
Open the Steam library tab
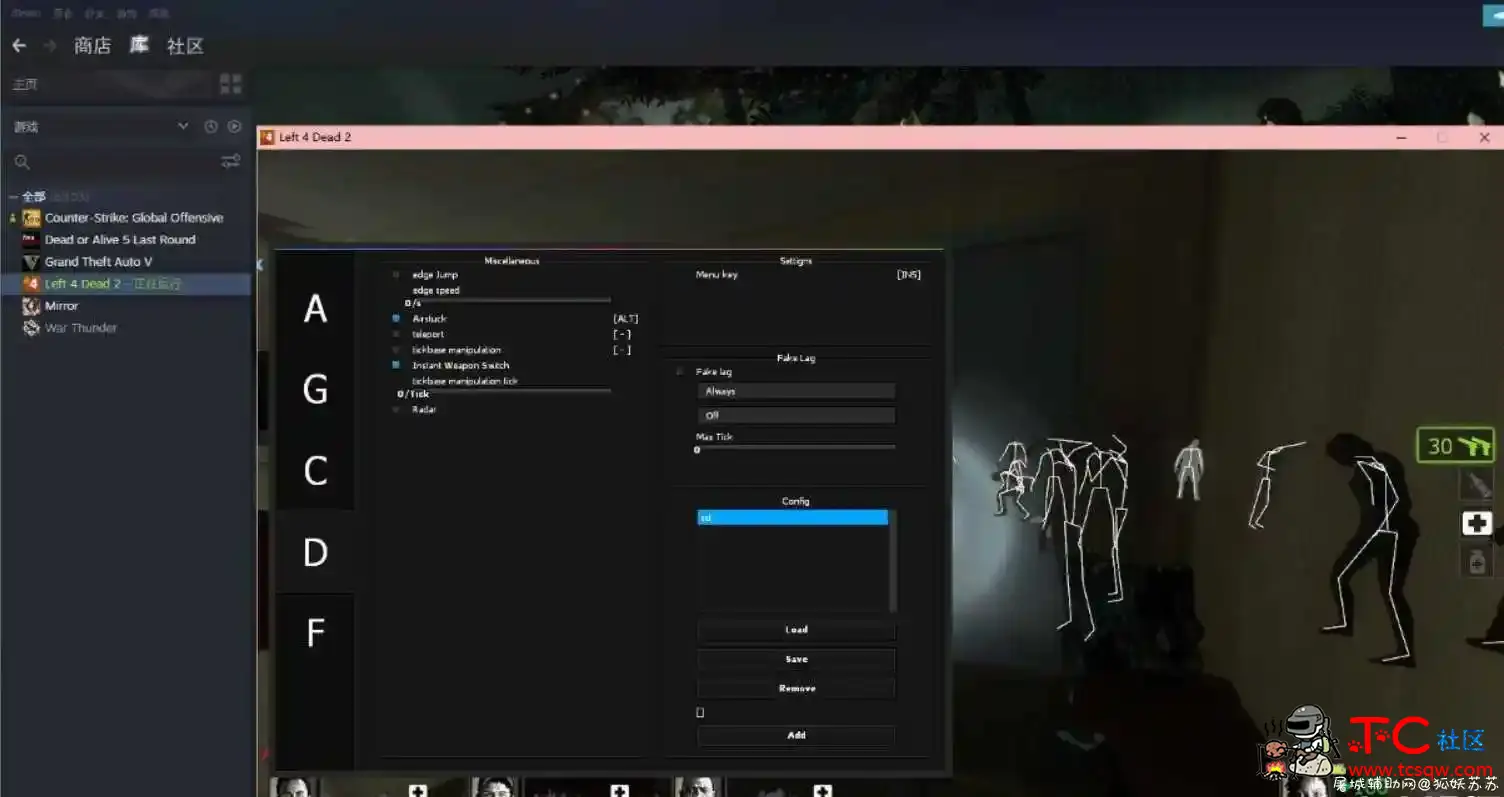point(139,46)
